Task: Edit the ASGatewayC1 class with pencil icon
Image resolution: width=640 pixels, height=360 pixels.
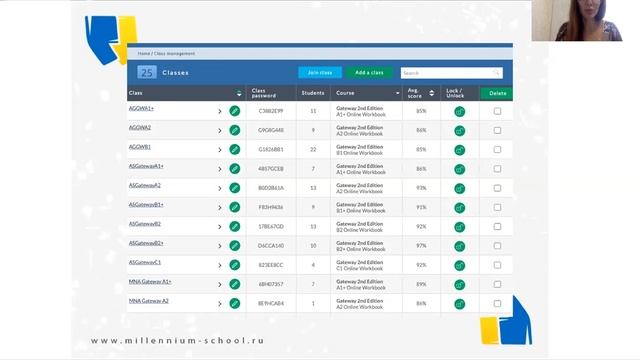Action: 235,265
